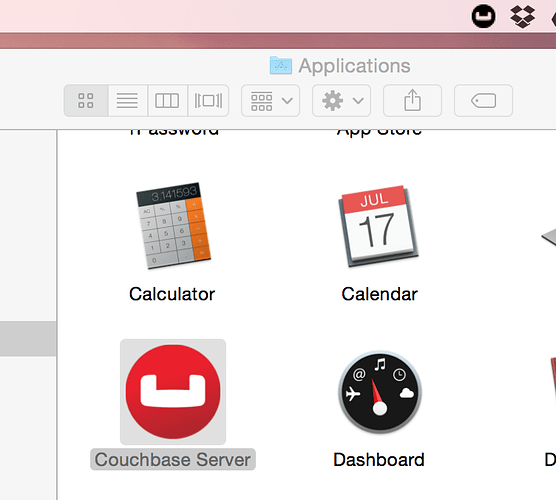Viewport: 556px width, 500px height.
Task: Switch to icon view
Action: click(86, 101)
